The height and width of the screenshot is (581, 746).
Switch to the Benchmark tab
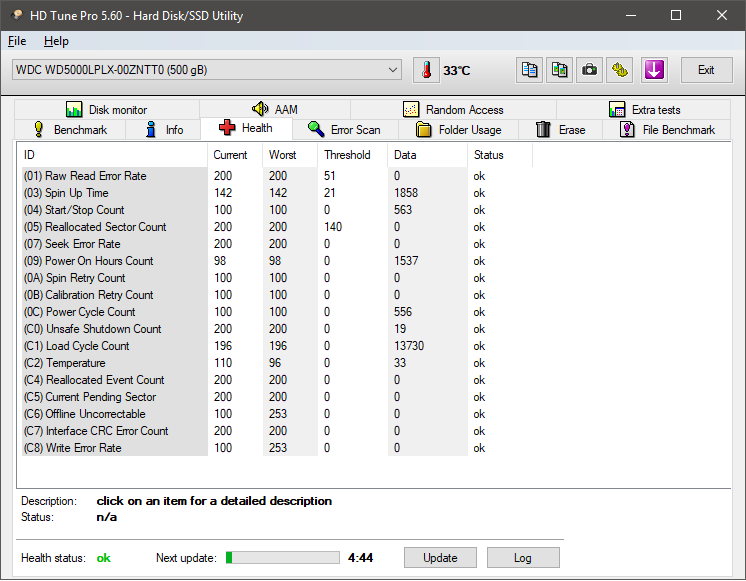pyautogui.click(x=70, y=130)
